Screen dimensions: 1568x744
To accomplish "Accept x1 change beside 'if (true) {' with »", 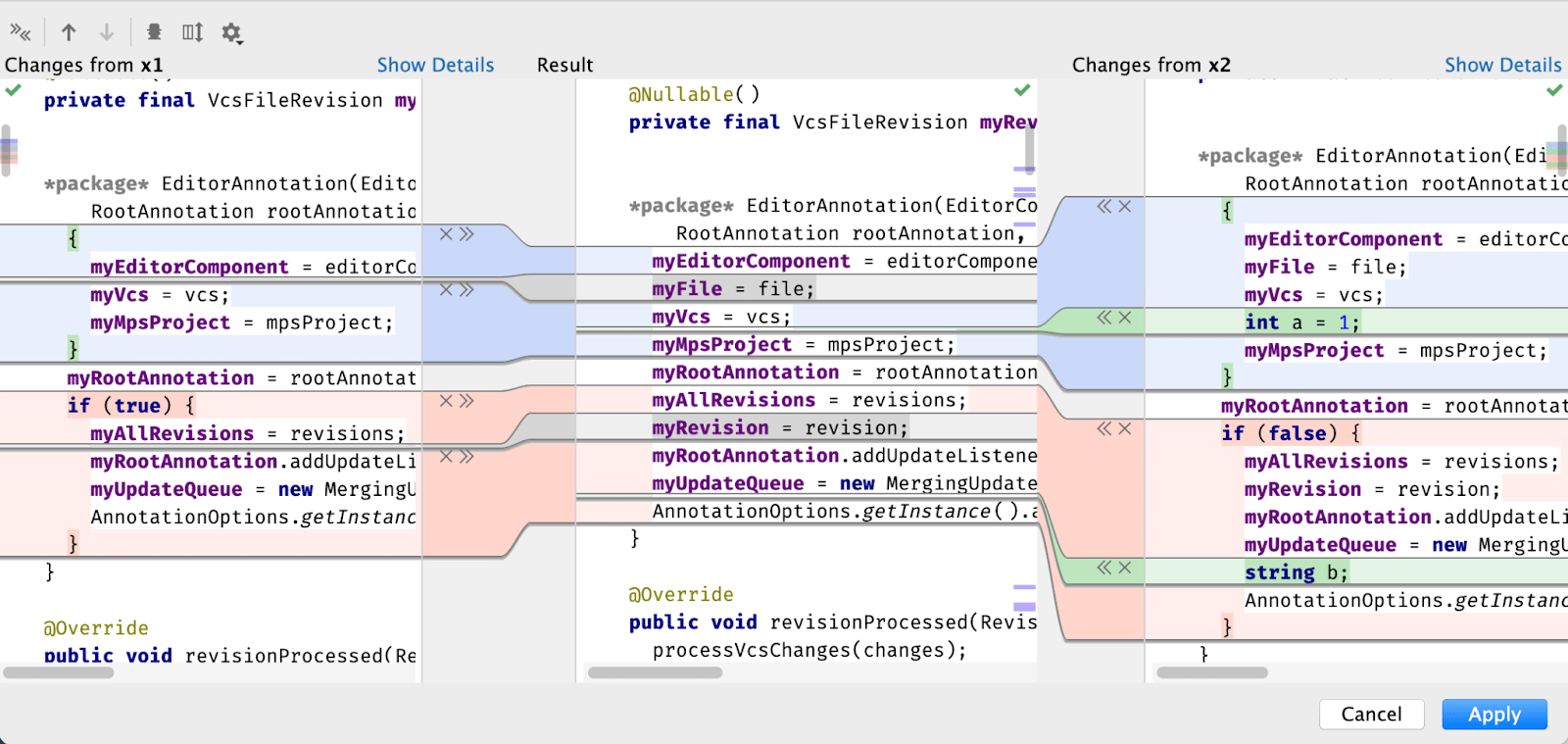I will click(466, 400).
